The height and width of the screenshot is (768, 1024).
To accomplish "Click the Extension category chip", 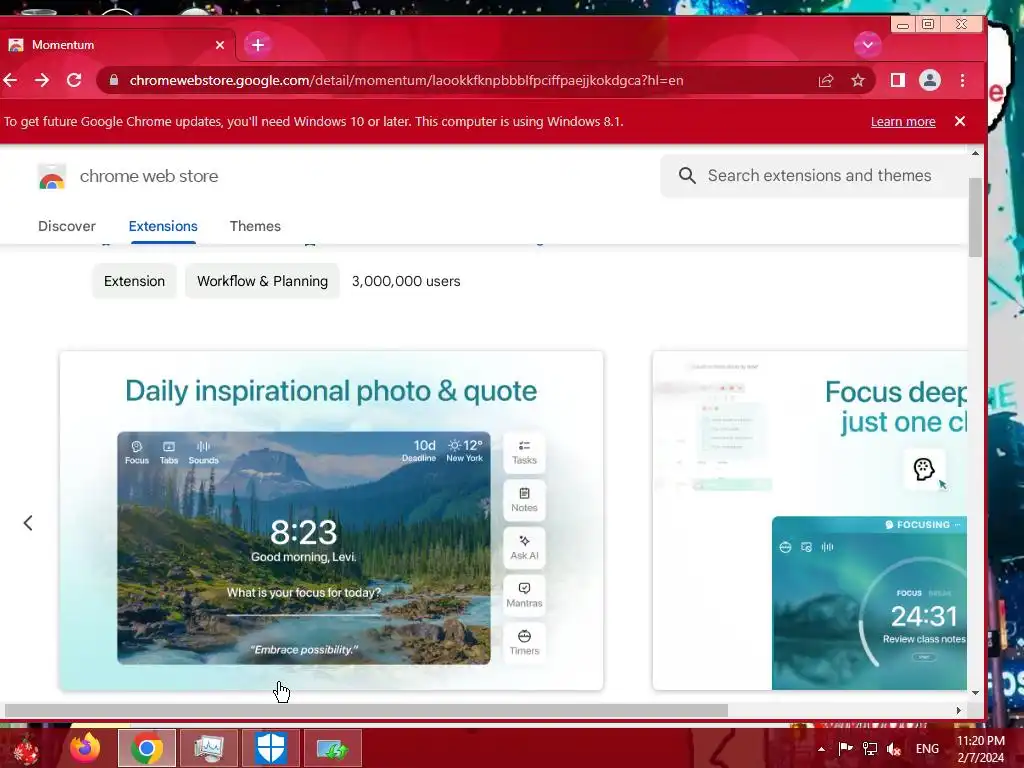I will pyautogui.click(x=134, y=281).
